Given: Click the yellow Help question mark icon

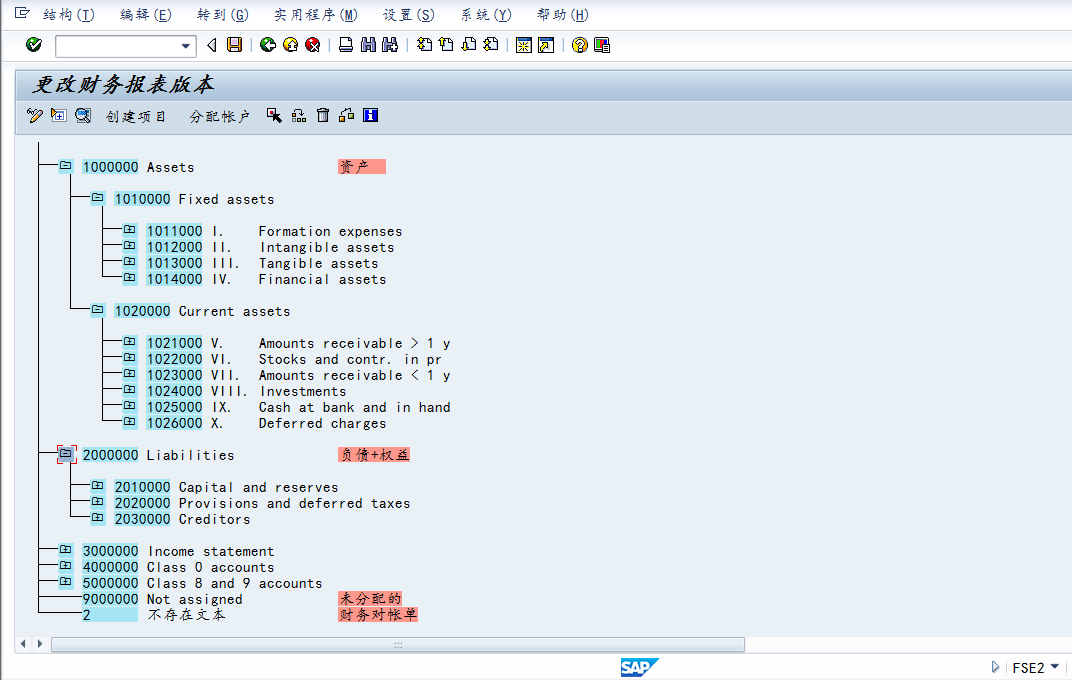Looking at the screenshot, I should pyautogui.click(x=580, y=45).
